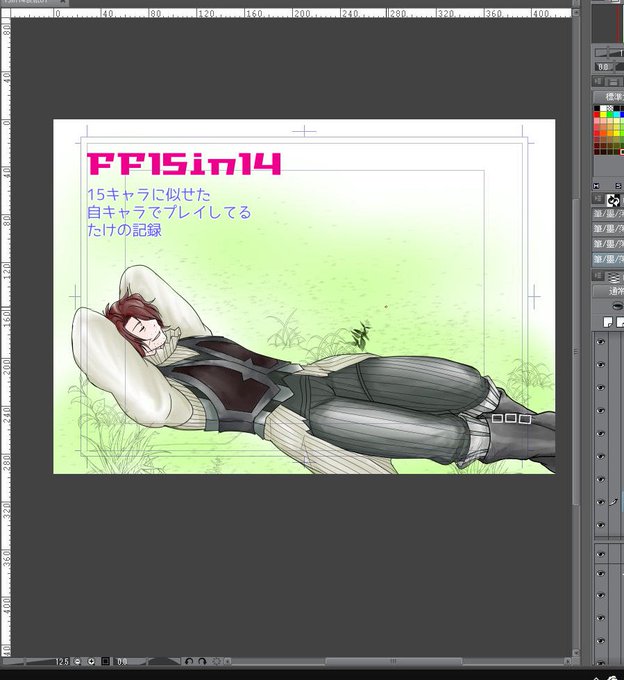Screen dimensions: 624x680
Task: Reset canvas rotation with the dimmed icon
Action: (x=216, y=661)
